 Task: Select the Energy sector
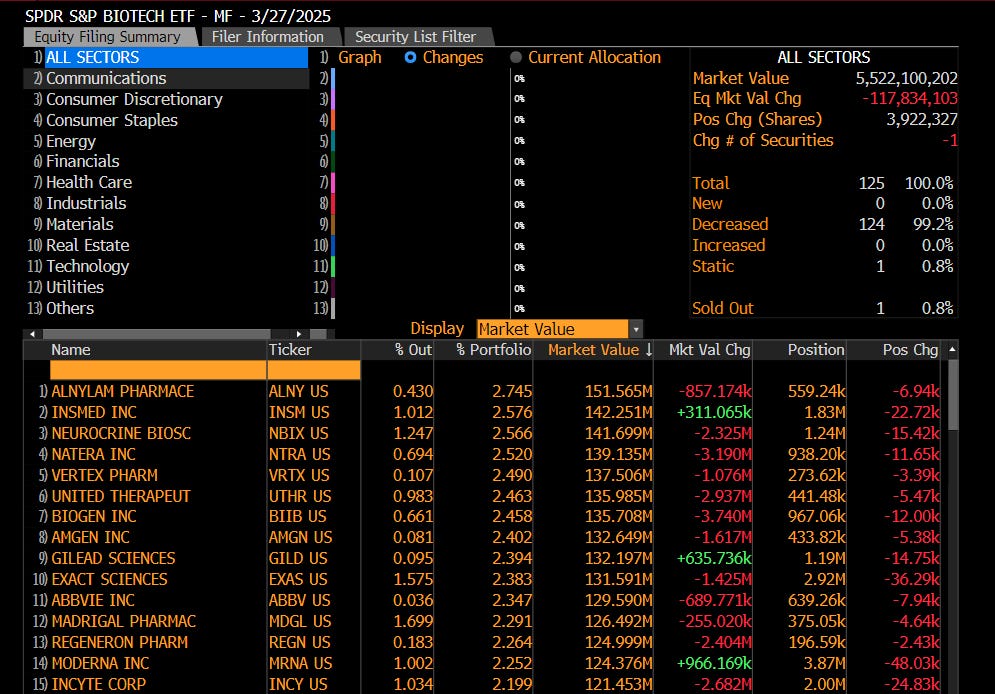tap(166, 141)
